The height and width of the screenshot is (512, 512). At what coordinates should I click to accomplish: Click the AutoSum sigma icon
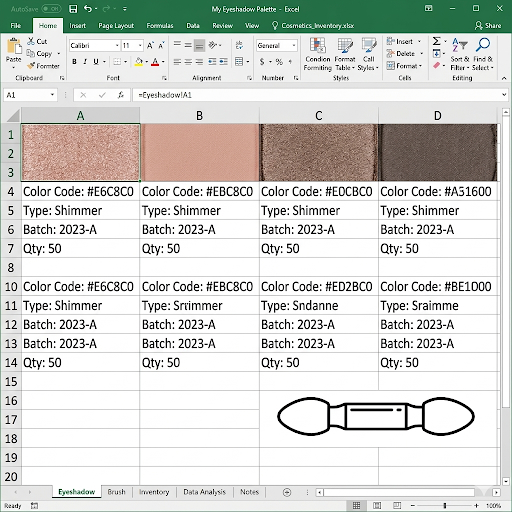[x=436, y=41]
